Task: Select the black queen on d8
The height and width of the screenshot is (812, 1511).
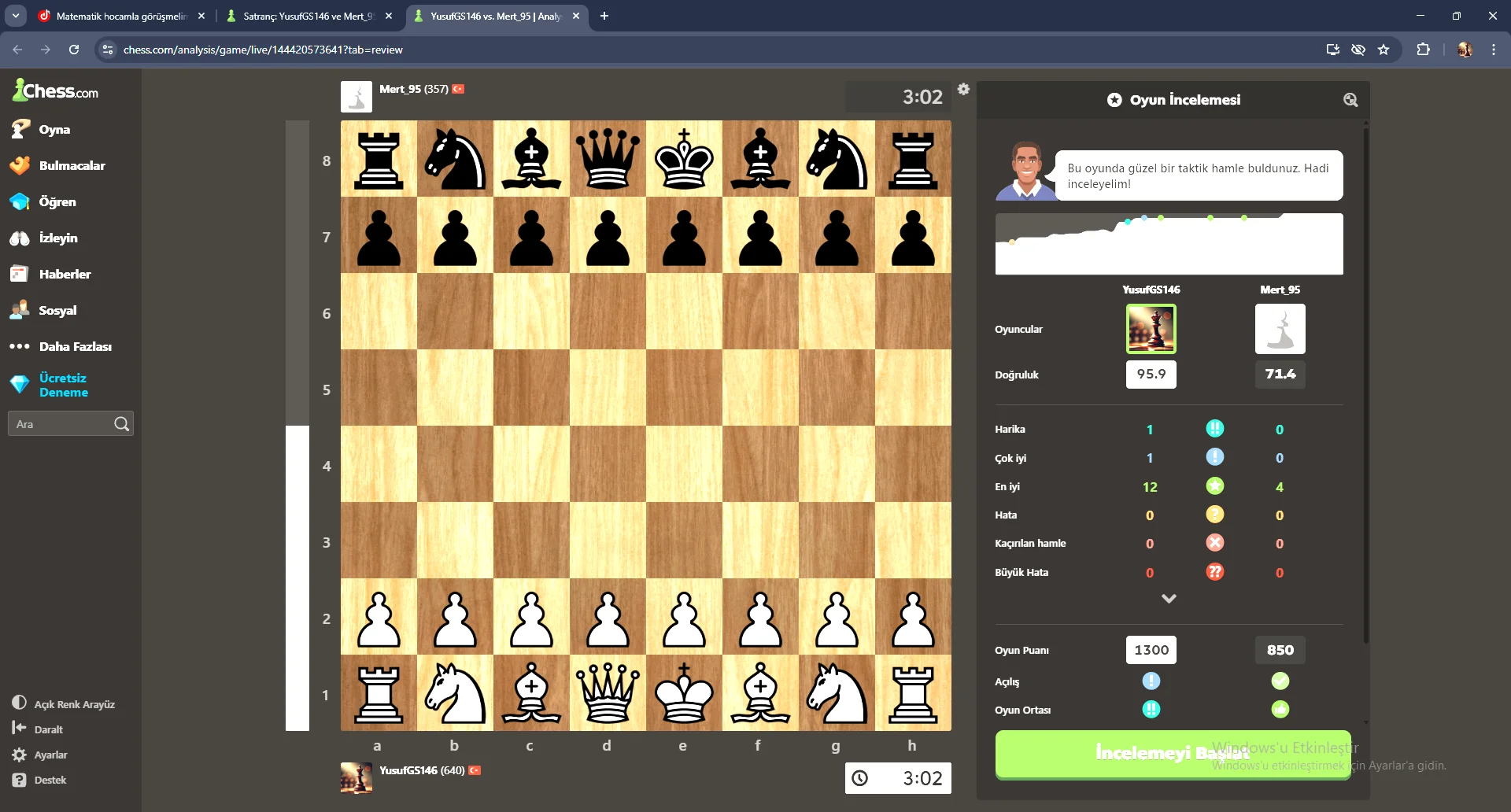Action: [x=608, y=159]
